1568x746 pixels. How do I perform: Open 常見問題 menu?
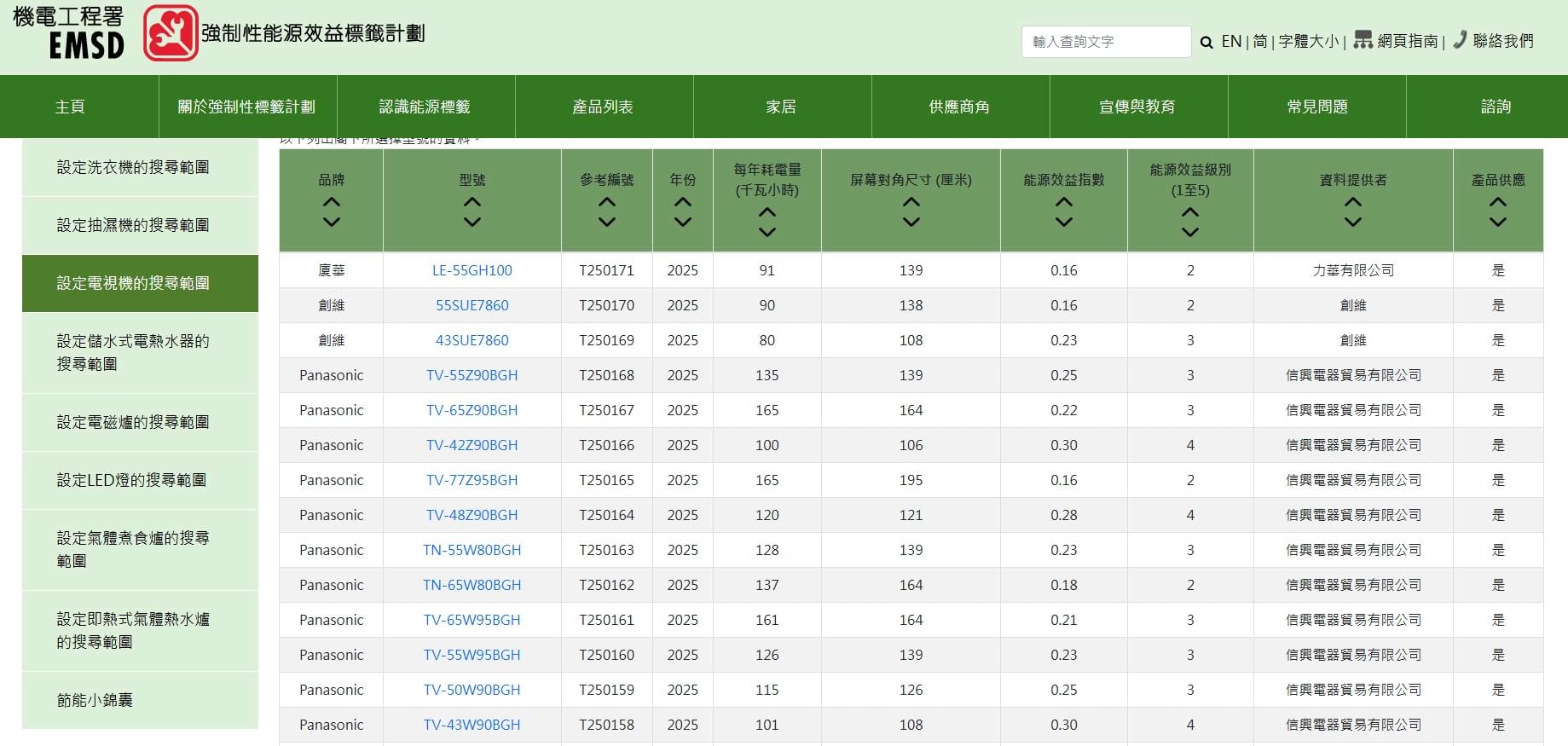point(1316,107)
